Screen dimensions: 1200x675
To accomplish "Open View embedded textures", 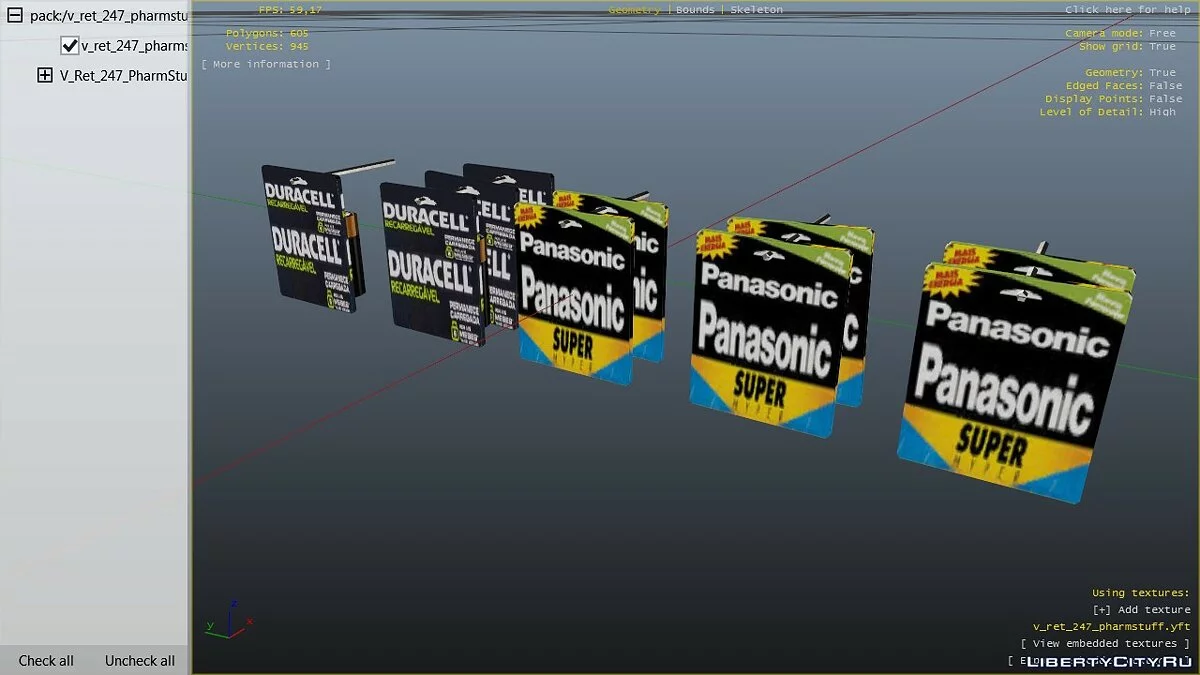I will tap(1105, 643).
